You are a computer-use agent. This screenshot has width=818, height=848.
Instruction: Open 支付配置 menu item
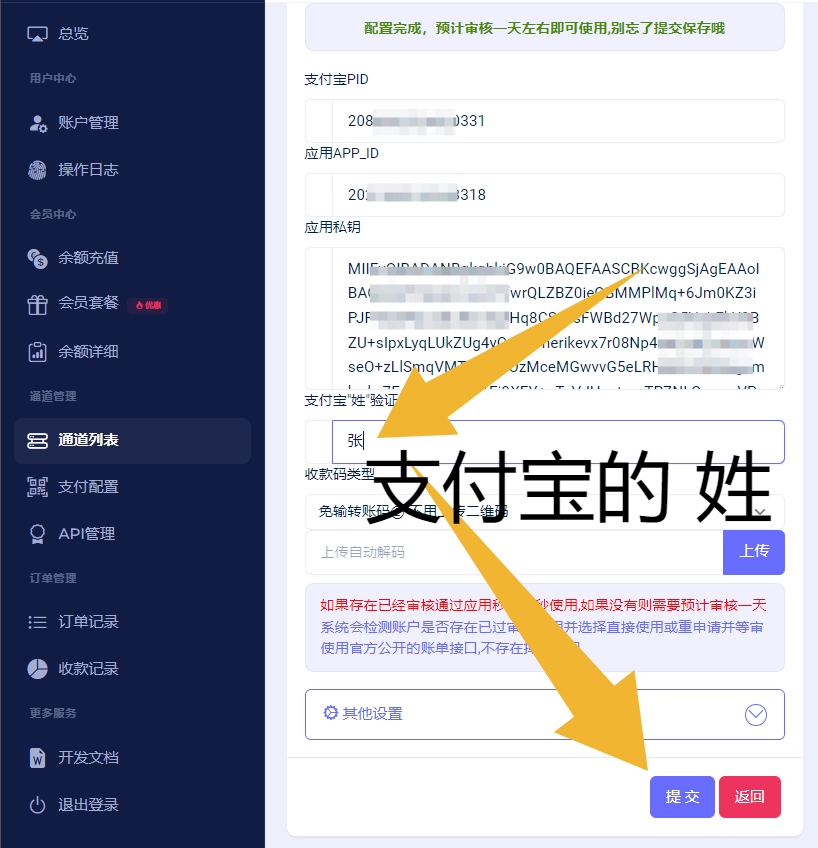click(x=88, y=487)
